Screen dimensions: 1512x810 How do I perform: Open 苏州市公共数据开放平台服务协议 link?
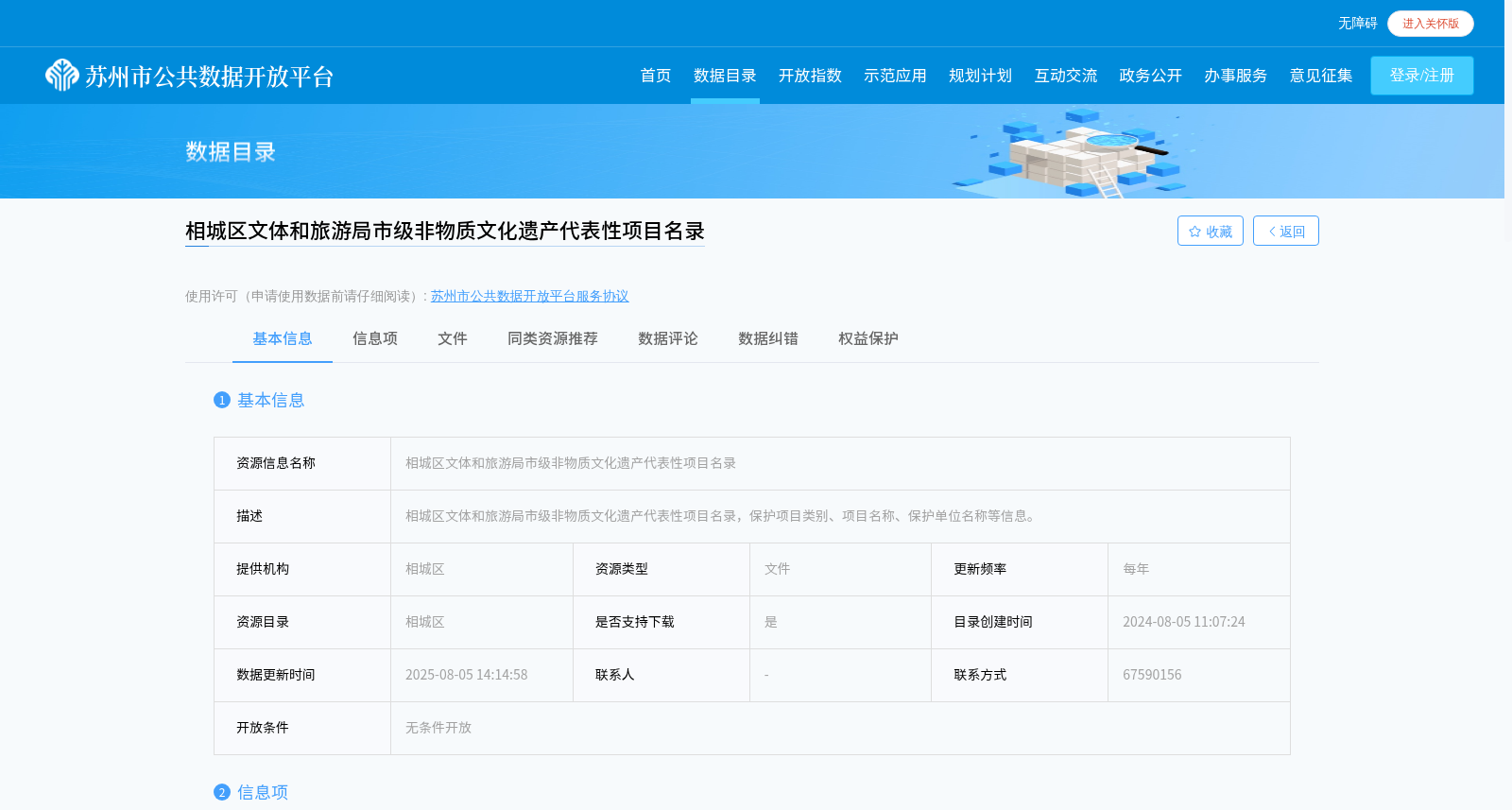529,296
